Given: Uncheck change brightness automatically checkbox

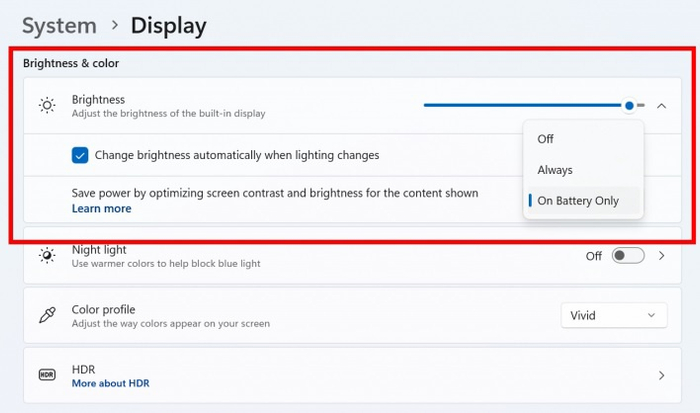Looking at the screenshot, I should click(x=80, y=155).
